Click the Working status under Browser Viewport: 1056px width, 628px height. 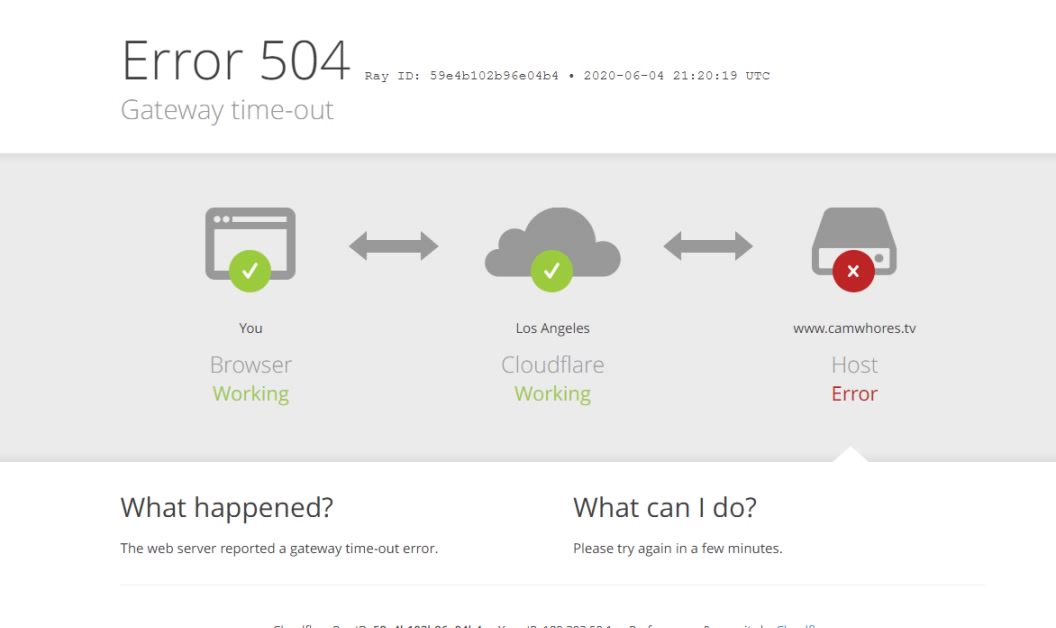(251, 394)
